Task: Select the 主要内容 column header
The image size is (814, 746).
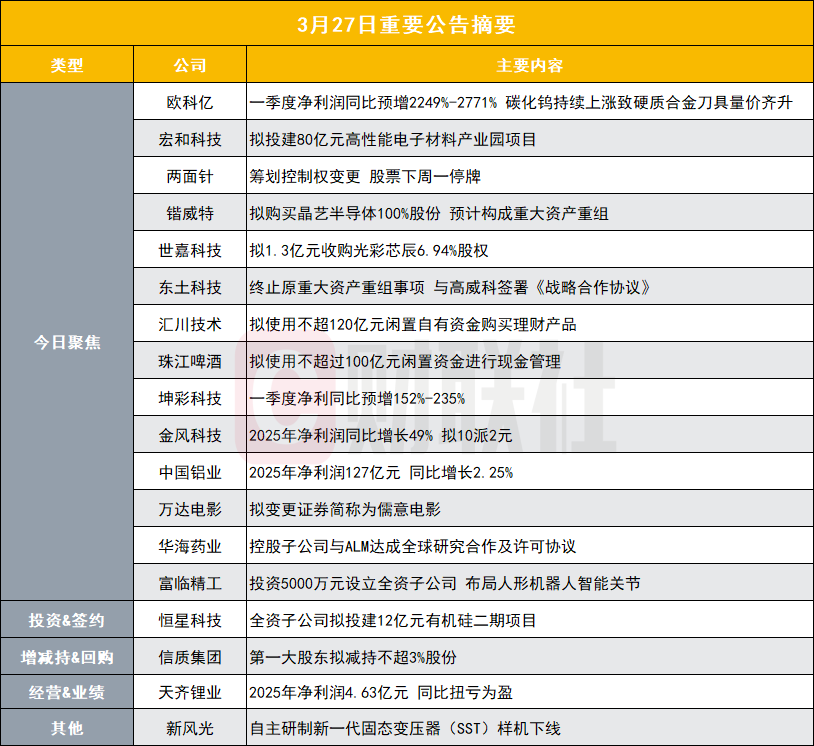Action: (530, 65)
